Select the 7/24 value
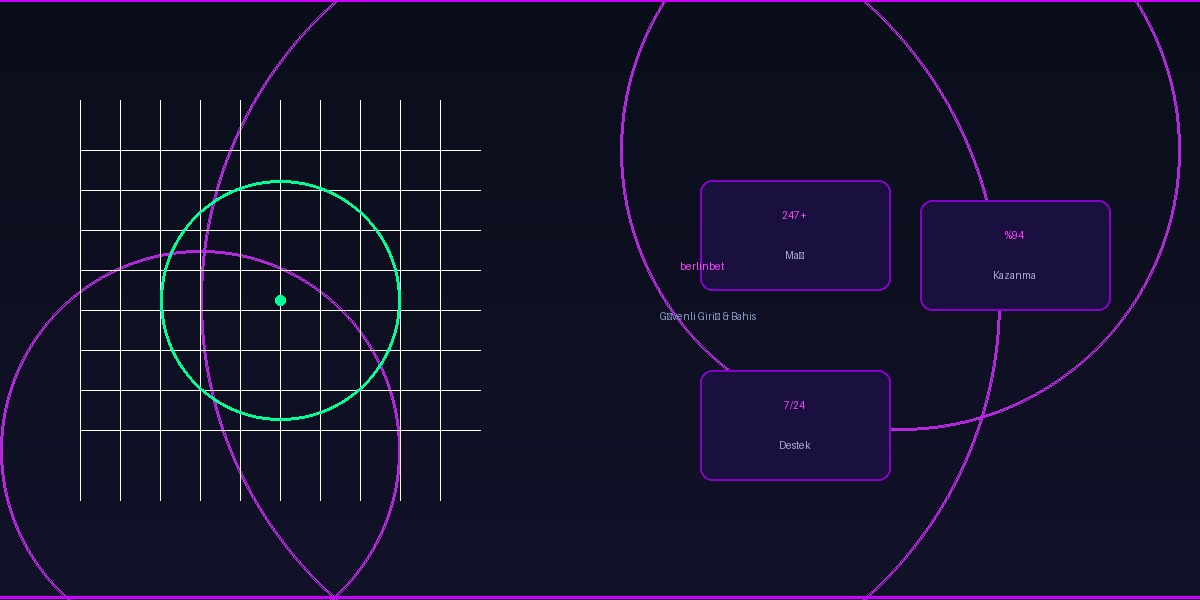The image size is (1200, 600). [794, 405]
